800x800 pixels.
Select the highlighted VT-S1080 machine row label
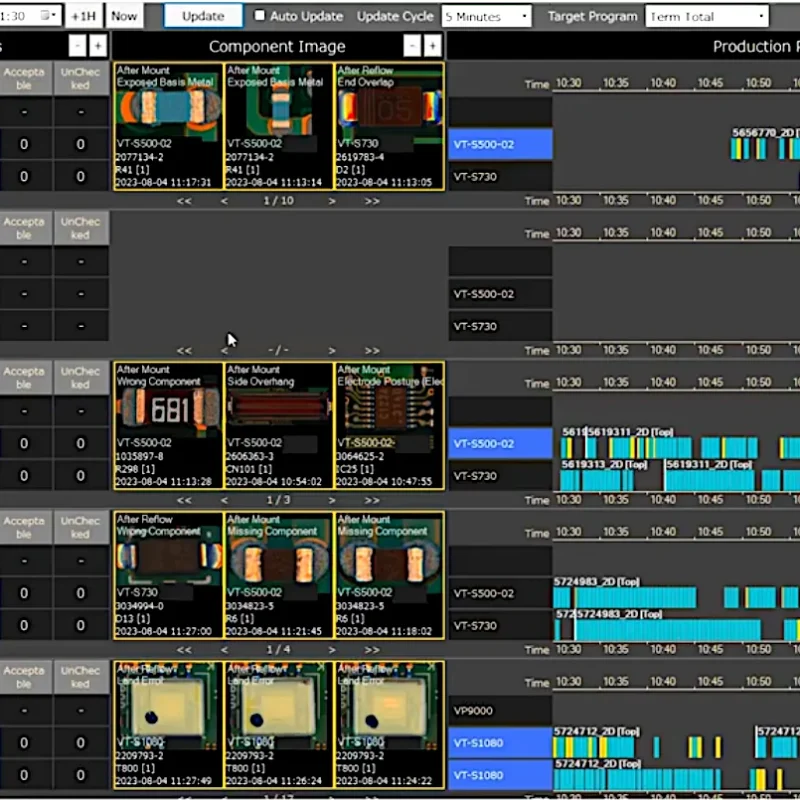point(500,743)
